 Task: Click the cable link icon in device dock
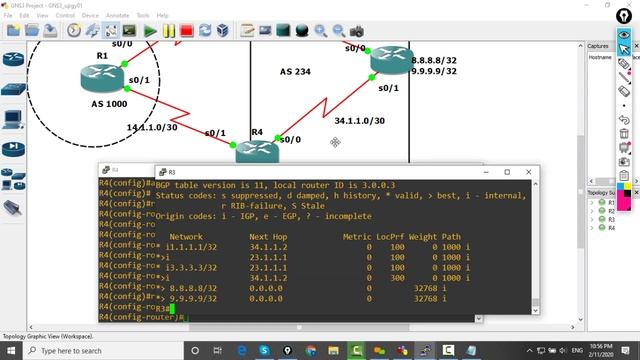click(x=12, y=208)
